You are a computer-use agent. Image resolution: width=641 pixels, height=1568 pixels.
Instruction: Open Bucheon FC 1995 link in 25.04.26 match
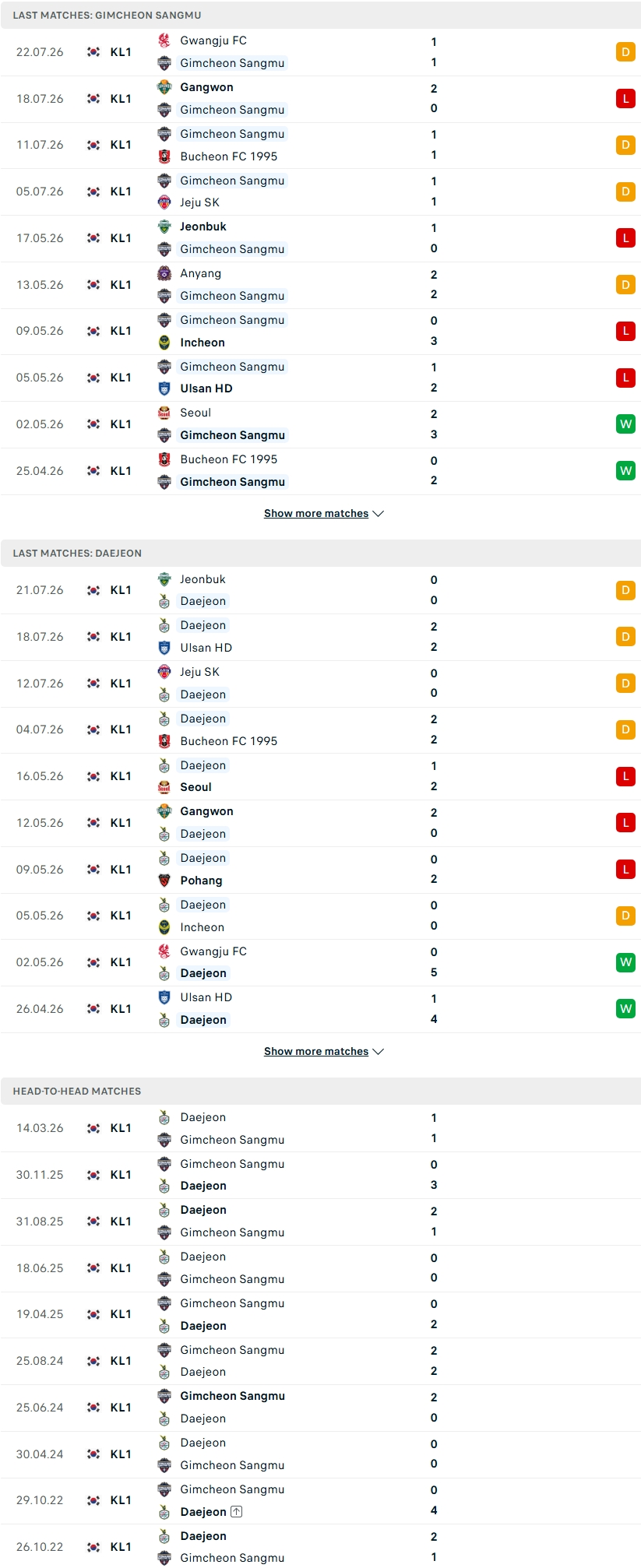coord(229,459)
